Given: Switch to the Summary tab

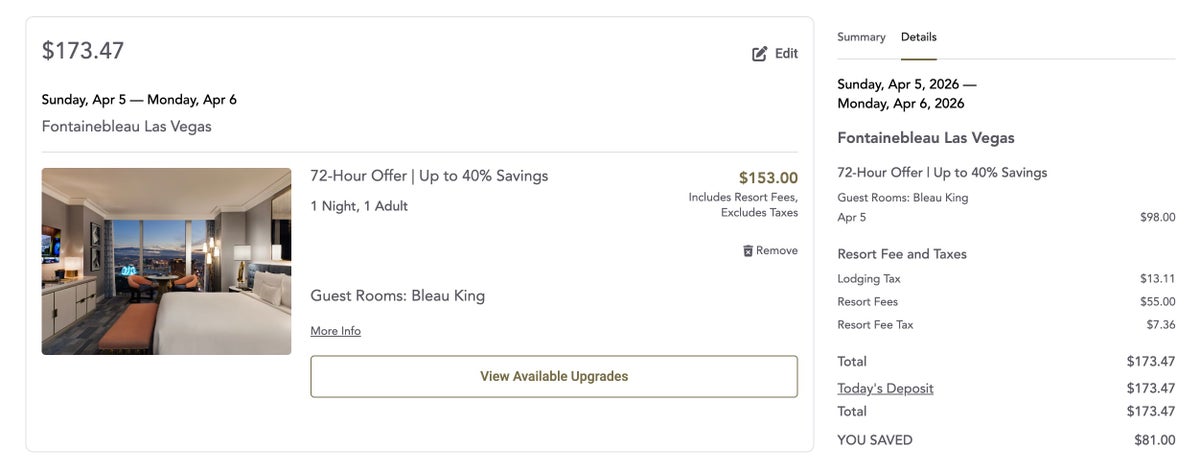Looking at the screenshot, I should (861, 37).
